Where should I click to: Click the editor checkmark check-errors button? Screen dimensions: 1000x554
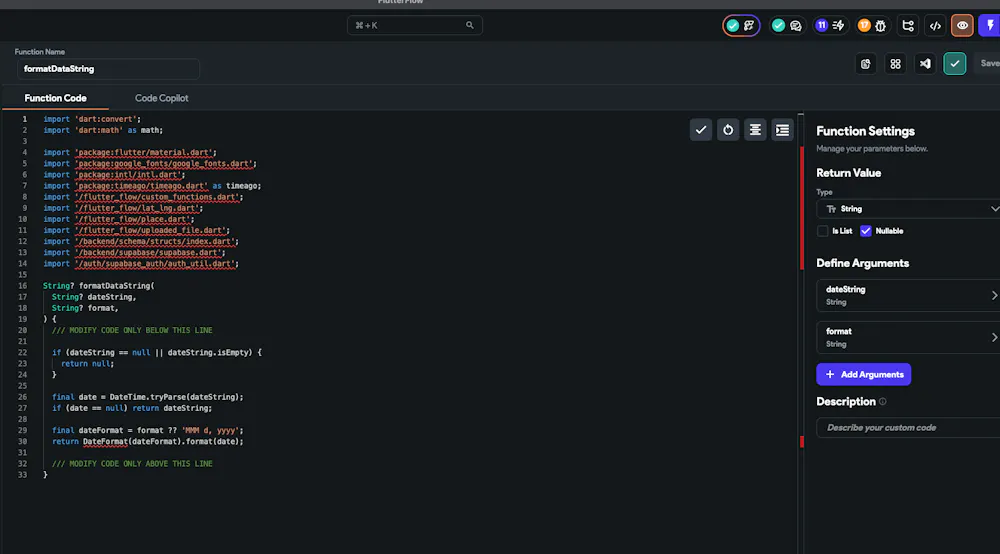701,130
